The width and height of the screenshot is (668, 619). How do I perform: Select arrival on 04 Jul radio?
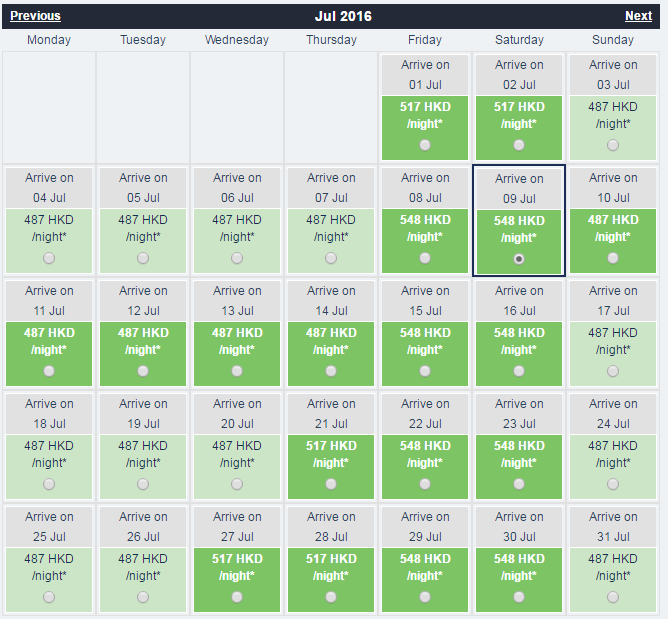(x=49, y=258)
